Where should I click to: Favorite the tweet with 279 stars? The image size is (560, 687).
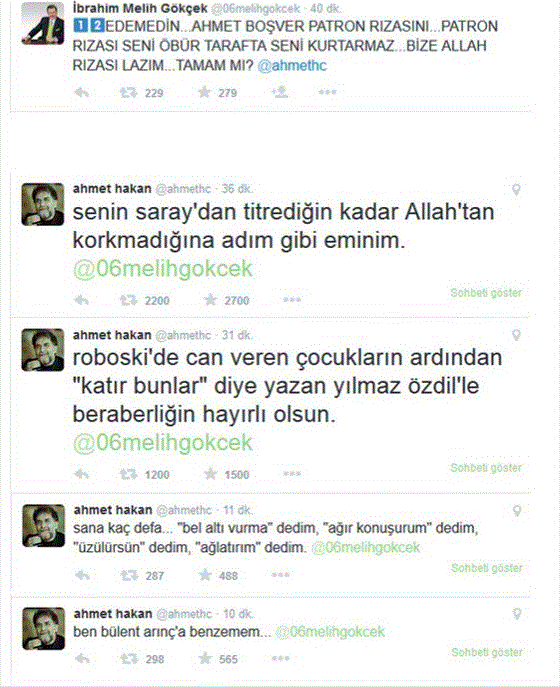tap(204, 92)
